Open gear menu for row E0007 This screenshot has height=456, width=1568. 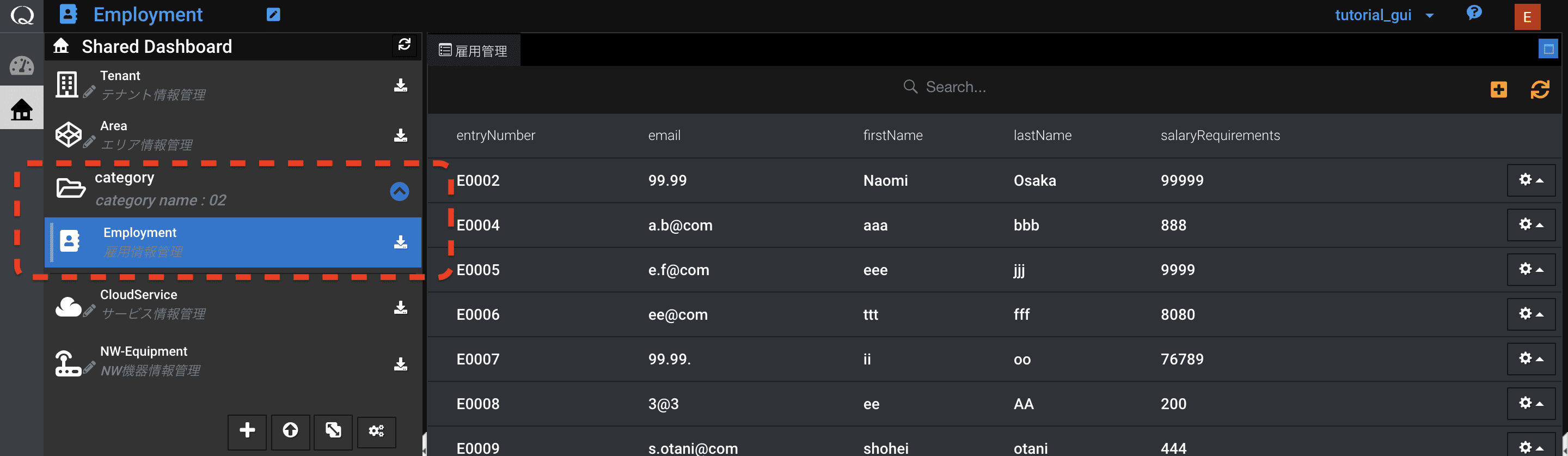point(1531,358)
